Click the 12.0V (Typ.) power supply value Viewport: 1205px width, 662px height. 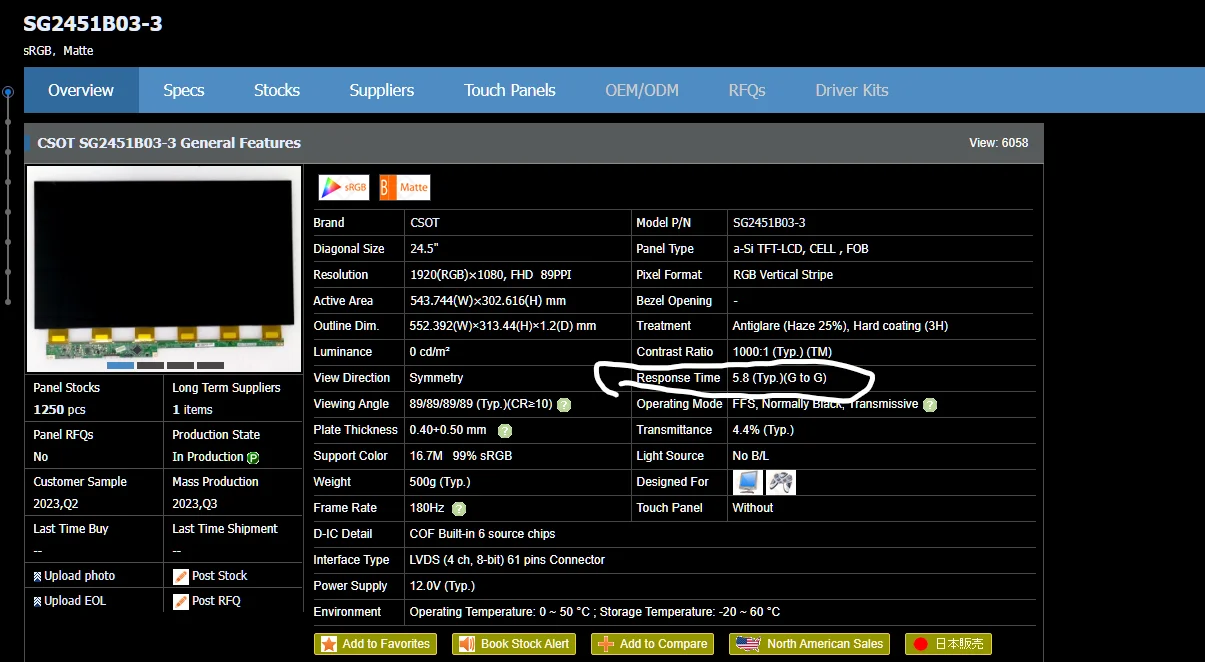point(442,586)
